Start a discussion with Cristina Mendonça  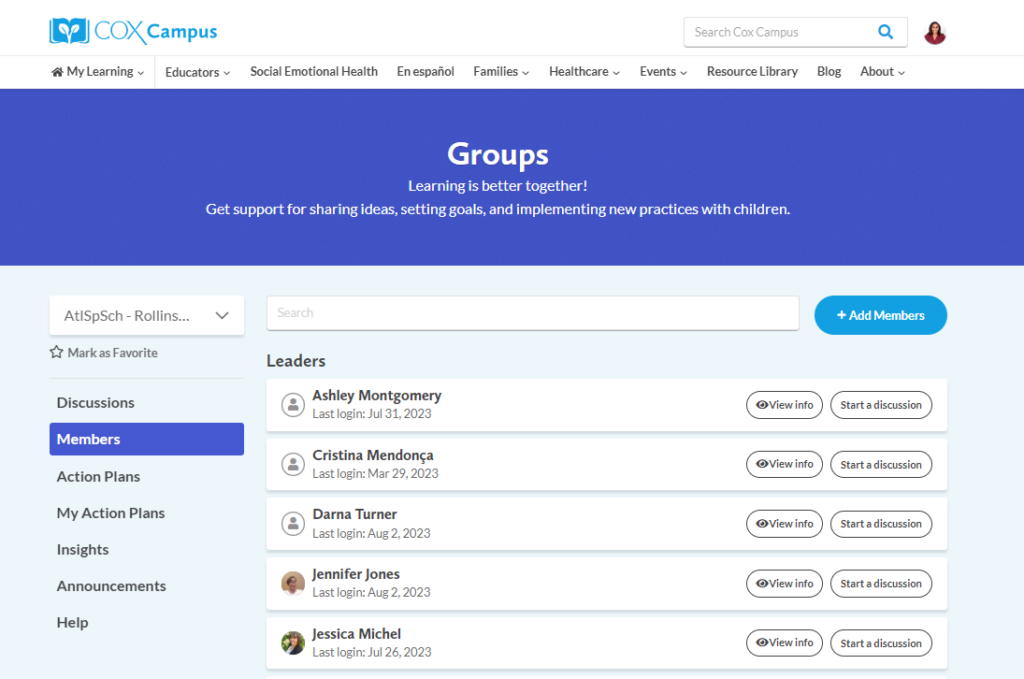coord(881,464)
